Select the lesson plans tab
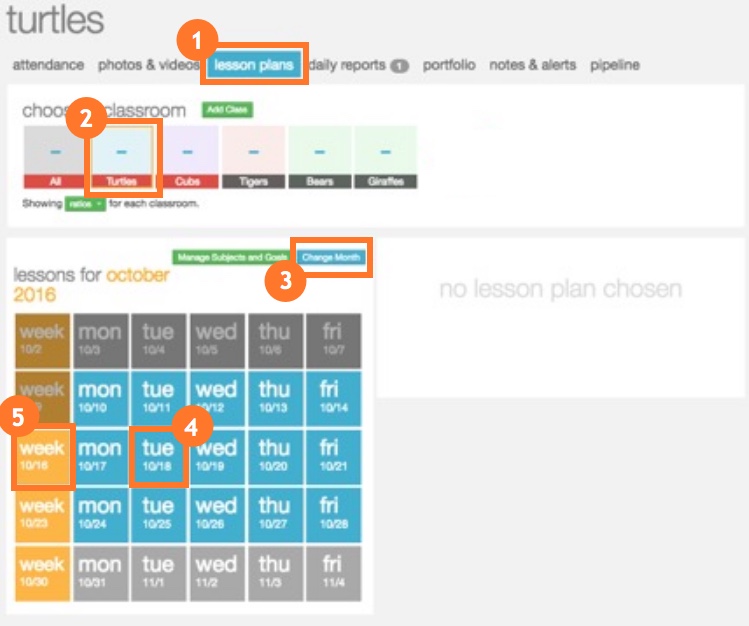Image resolution: width=749 pixels, height=626 pixels. click(254, 65)
